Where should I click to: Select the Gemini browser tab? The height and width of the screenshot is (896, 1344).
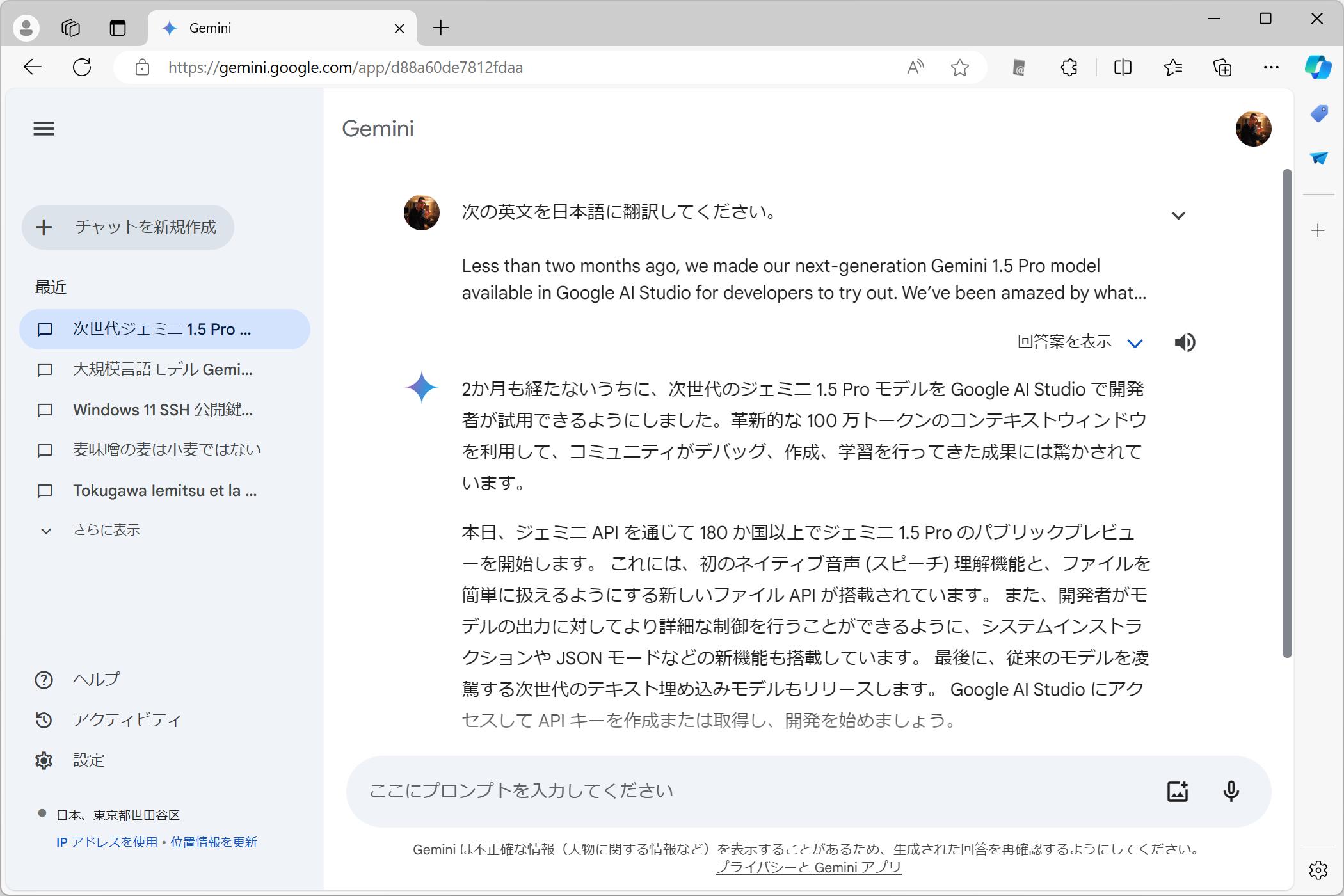coord(282,28)
